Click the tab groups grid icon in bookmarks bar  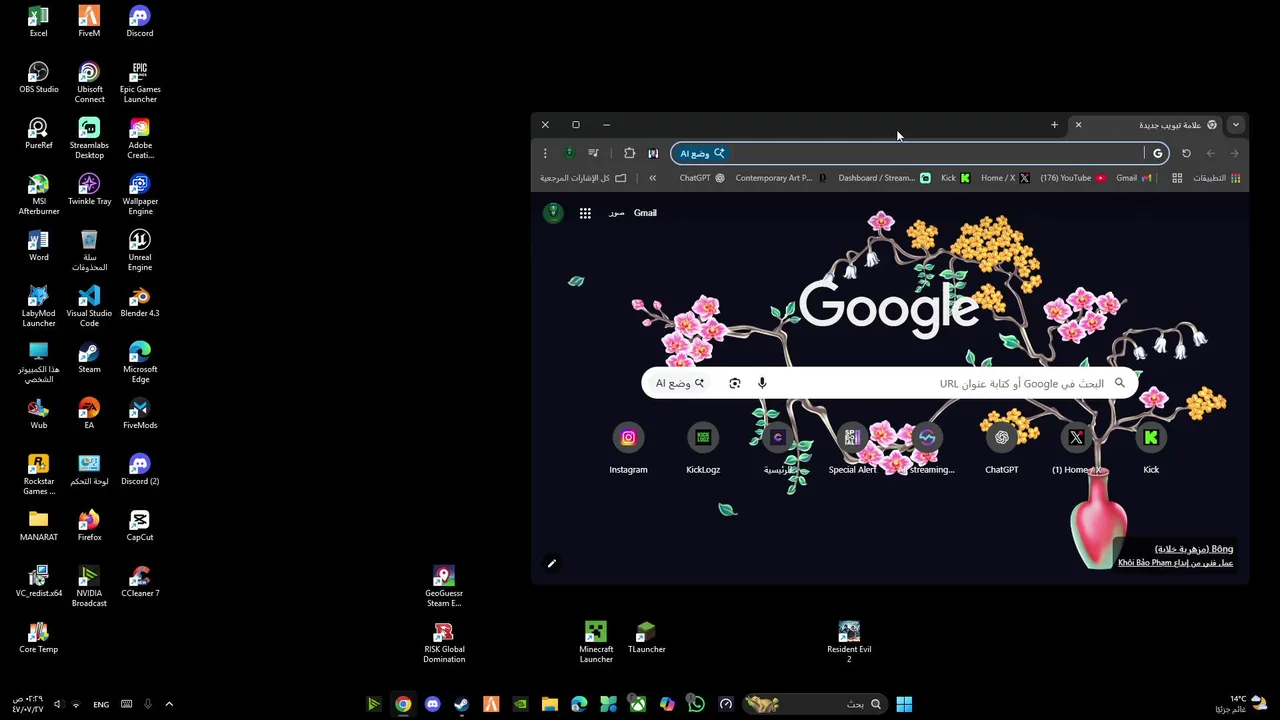click(1177, 178)
